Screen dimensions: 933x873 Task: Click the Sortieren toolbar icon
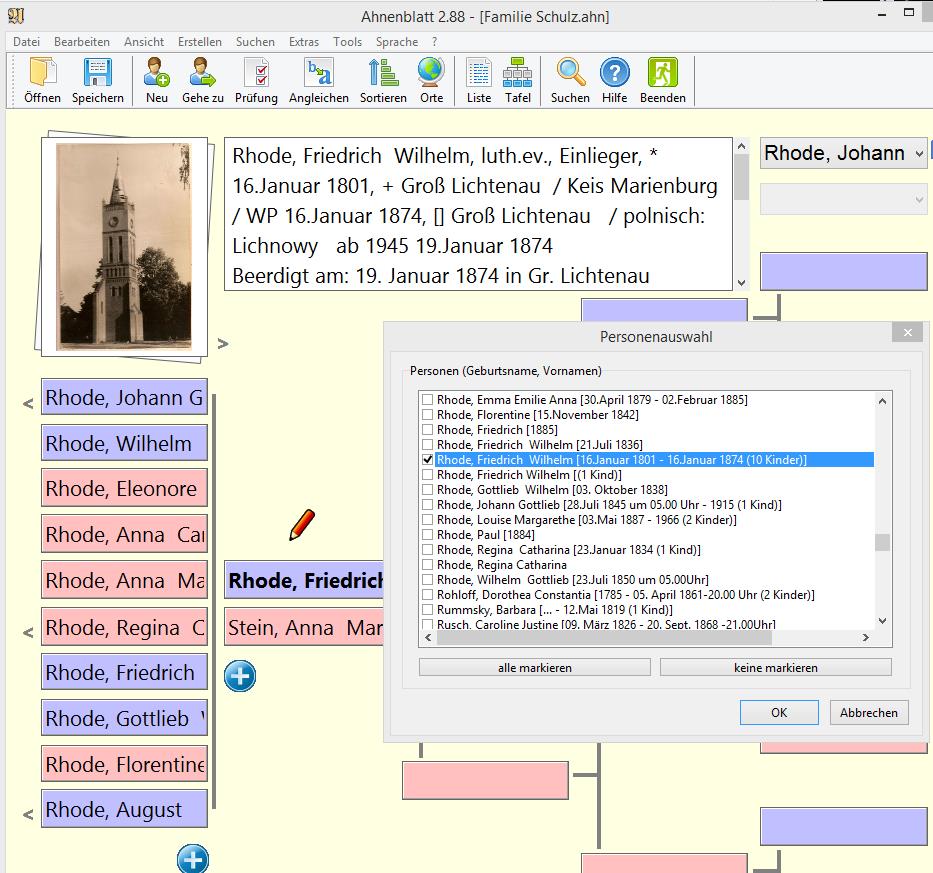click(383, 73)
